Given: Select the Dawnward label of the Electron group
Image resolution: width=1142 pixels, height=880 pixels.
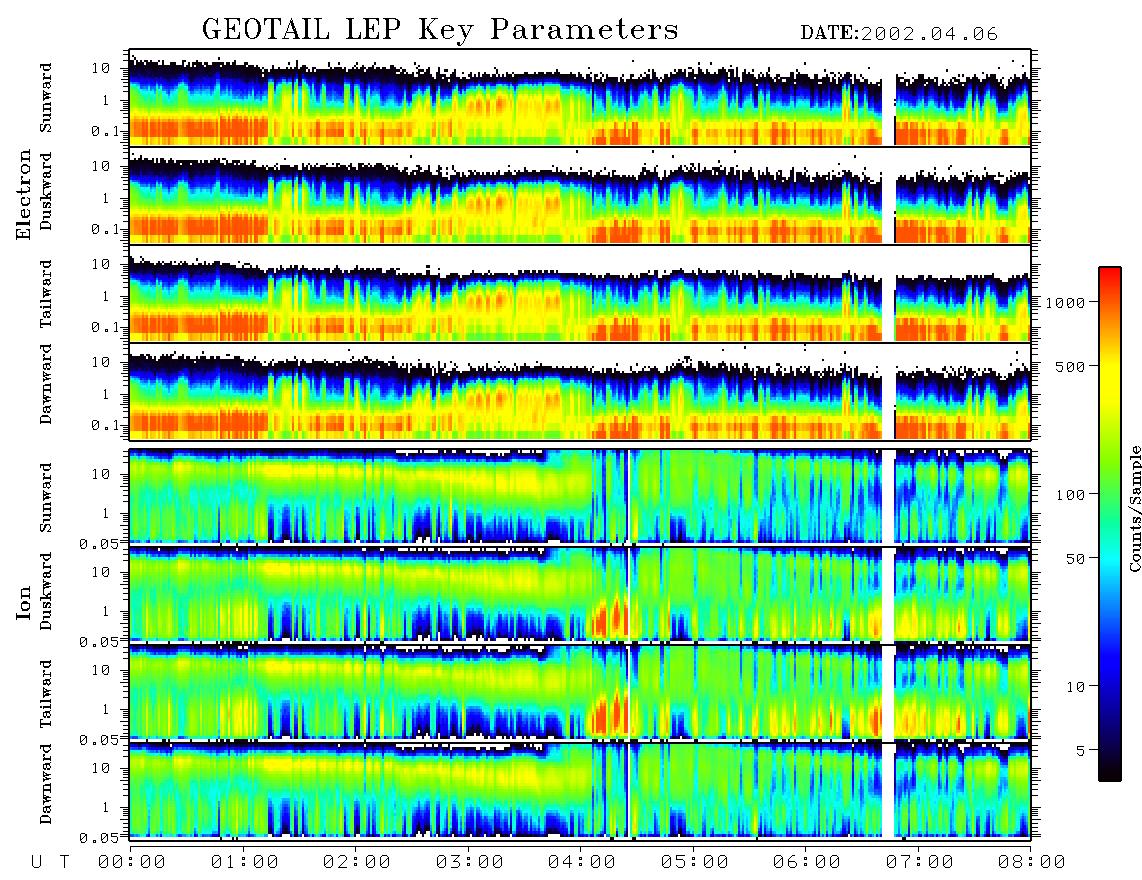Looking at the screenshot, I should tap(46, 384).
